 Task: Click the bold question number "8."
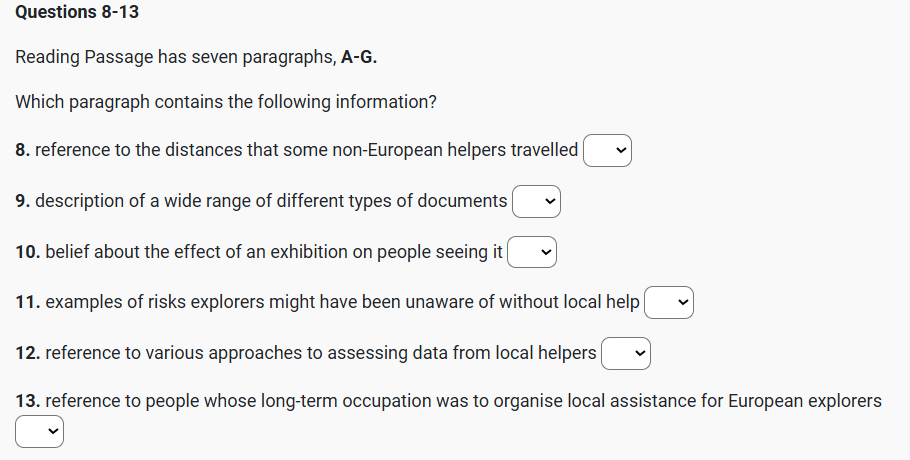click(x=23, y=150)
